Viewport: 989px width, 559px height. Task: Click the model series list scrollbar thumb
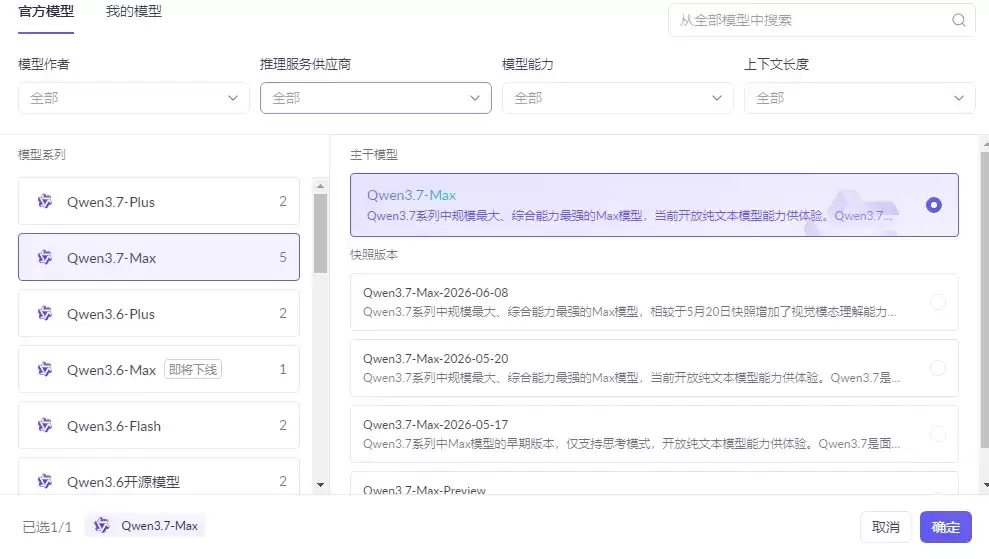pos(320,233)
